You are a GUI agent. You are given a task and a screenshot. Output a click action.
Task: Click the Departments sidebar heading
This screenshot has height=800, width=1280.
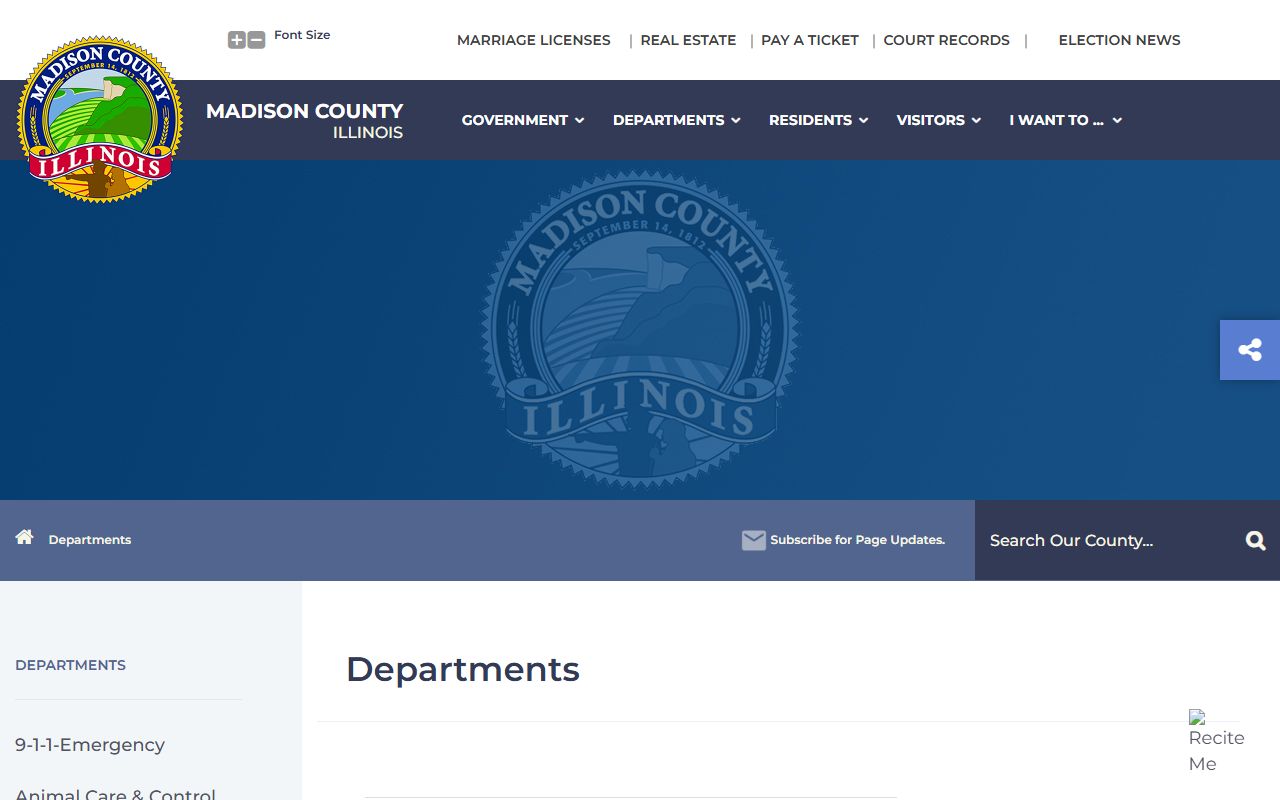point(70,665)
